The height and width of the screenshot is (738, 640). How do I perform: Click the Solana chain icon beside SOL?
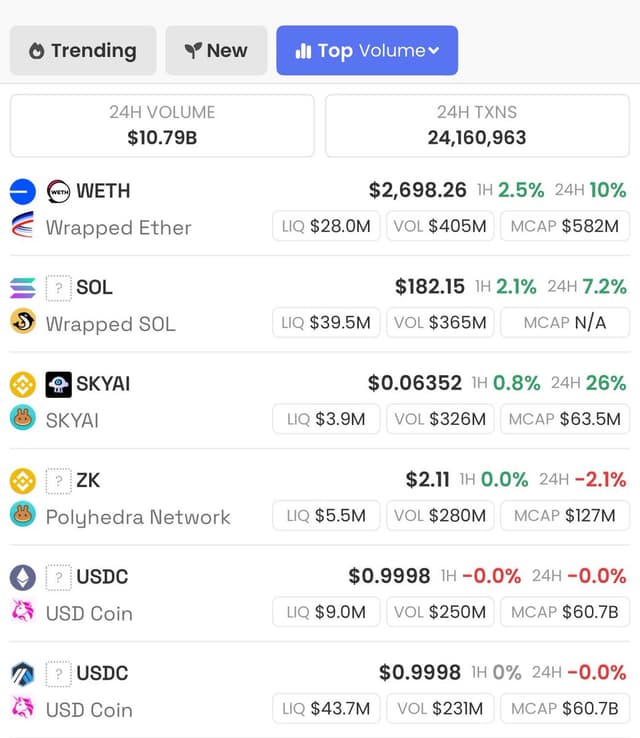coord(23,288)
